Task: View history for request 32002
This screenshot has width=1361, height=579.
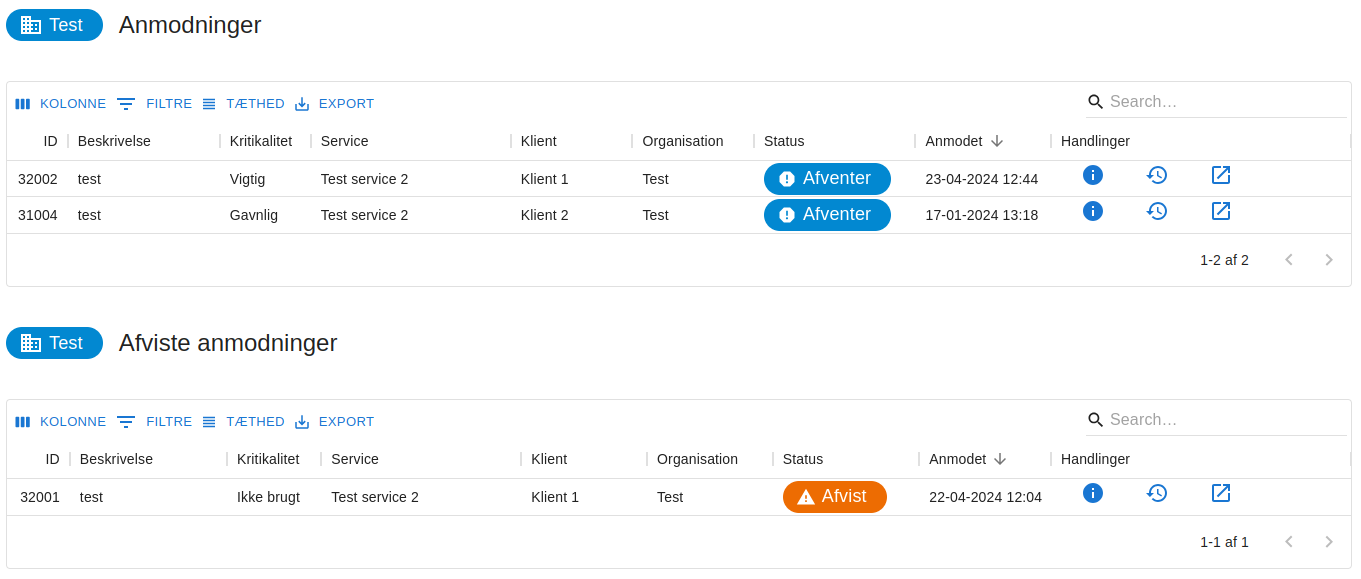Action: tap(1157, 175)
